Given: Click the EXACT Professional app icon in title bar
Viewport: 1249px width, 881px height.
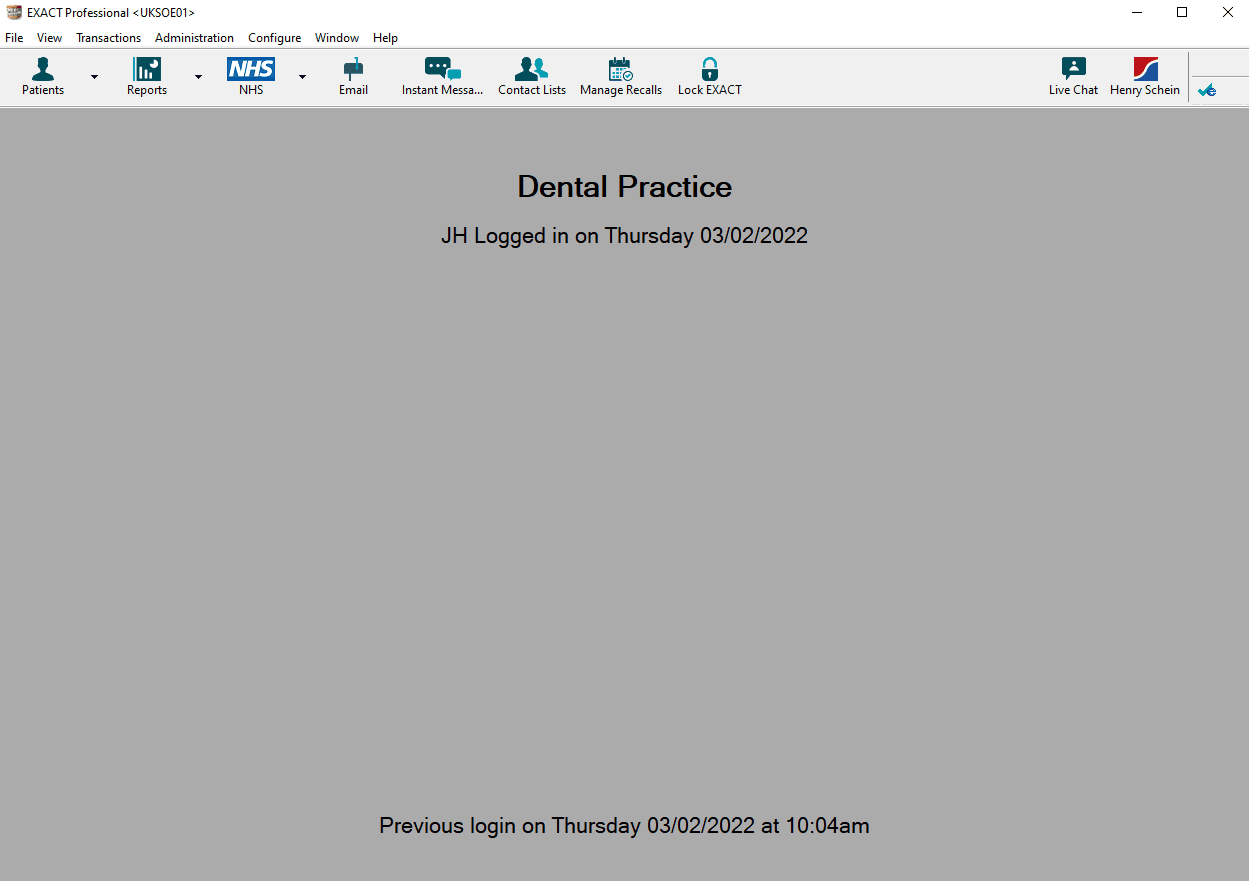Looking at the screenshot, I should tap(14, 12).
